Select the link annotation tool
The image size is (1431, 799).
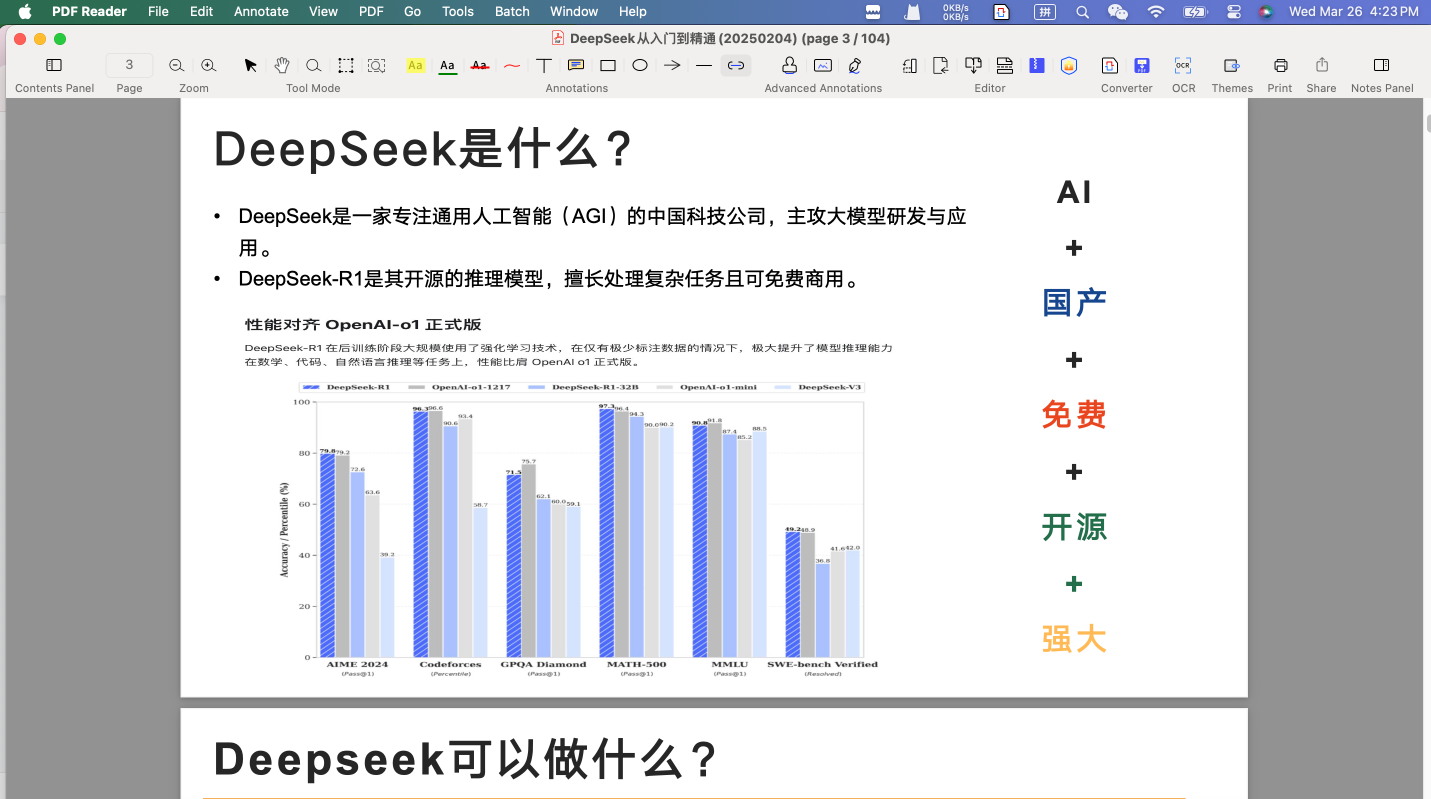[736, 65]
